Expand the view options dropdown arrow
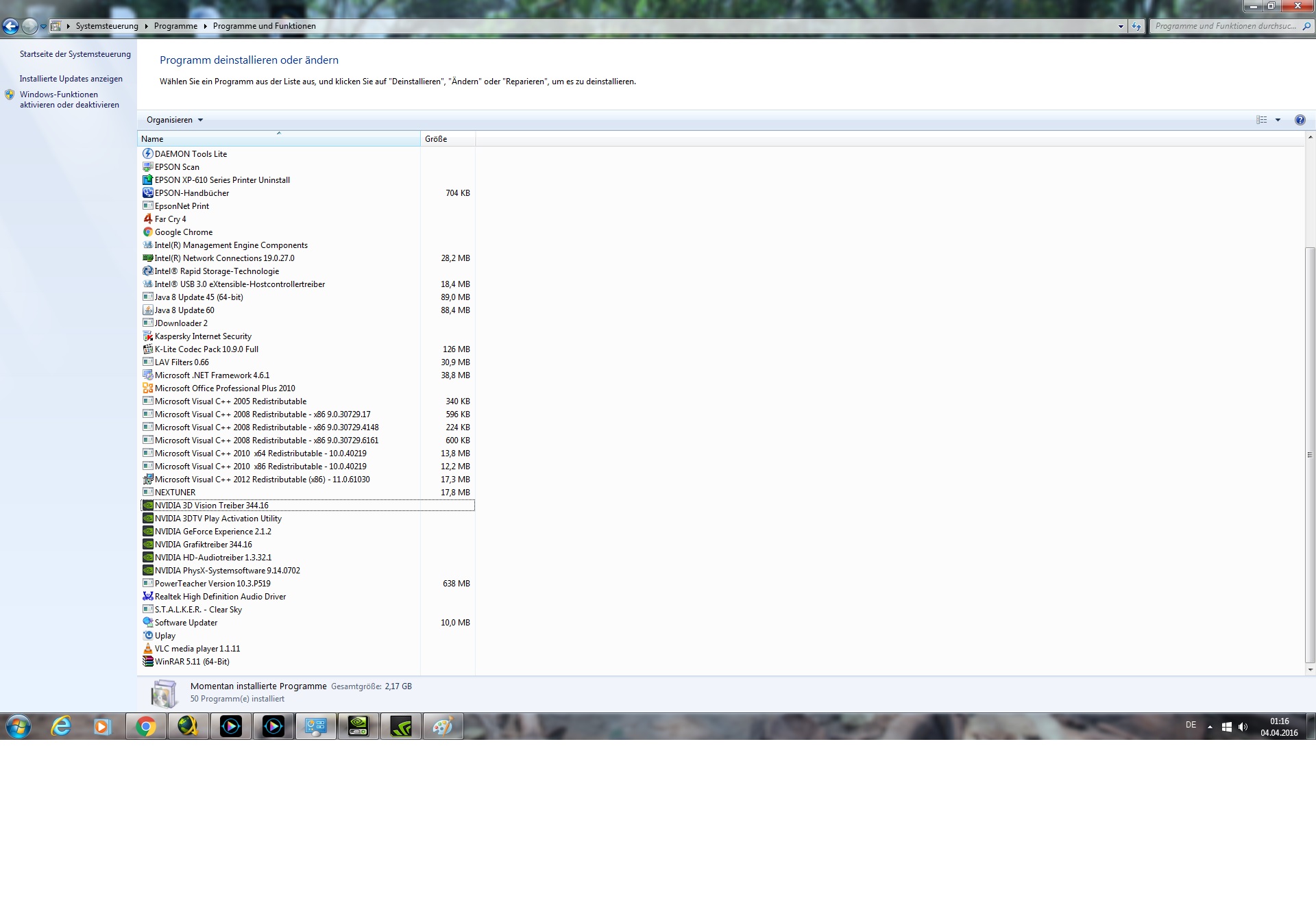This screenshot has width=1316, height=918. click(x=1278, y=120)
